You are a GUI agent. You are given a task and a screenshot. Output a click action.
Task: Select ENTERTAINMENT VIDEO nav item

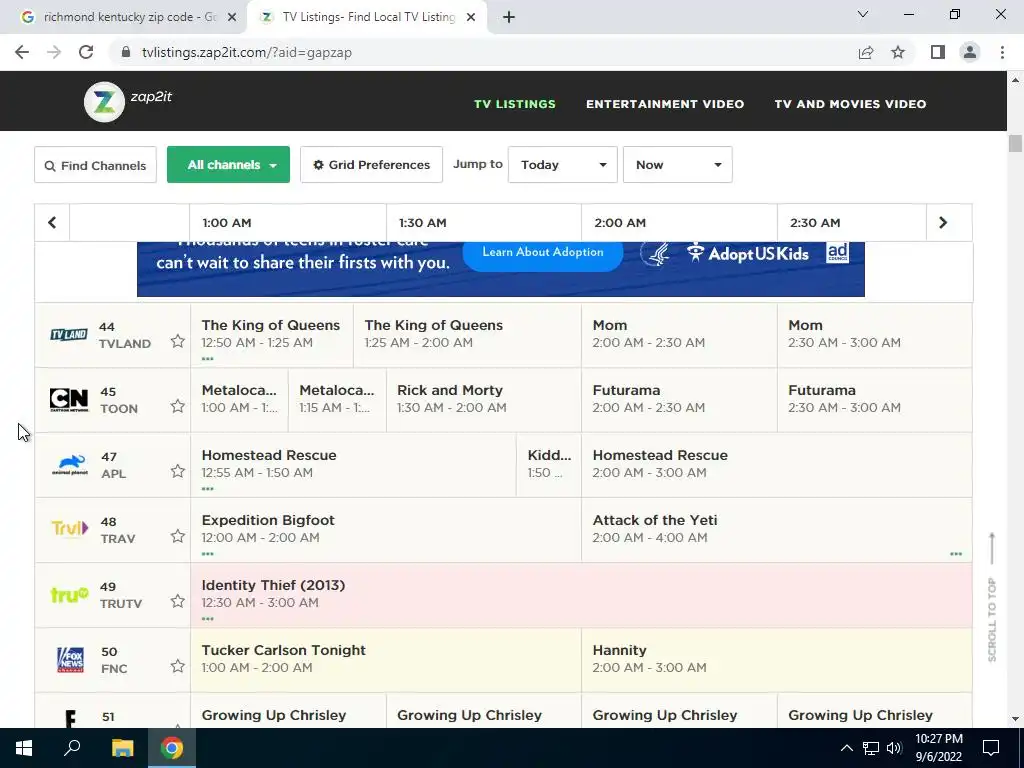pos(665,104)
